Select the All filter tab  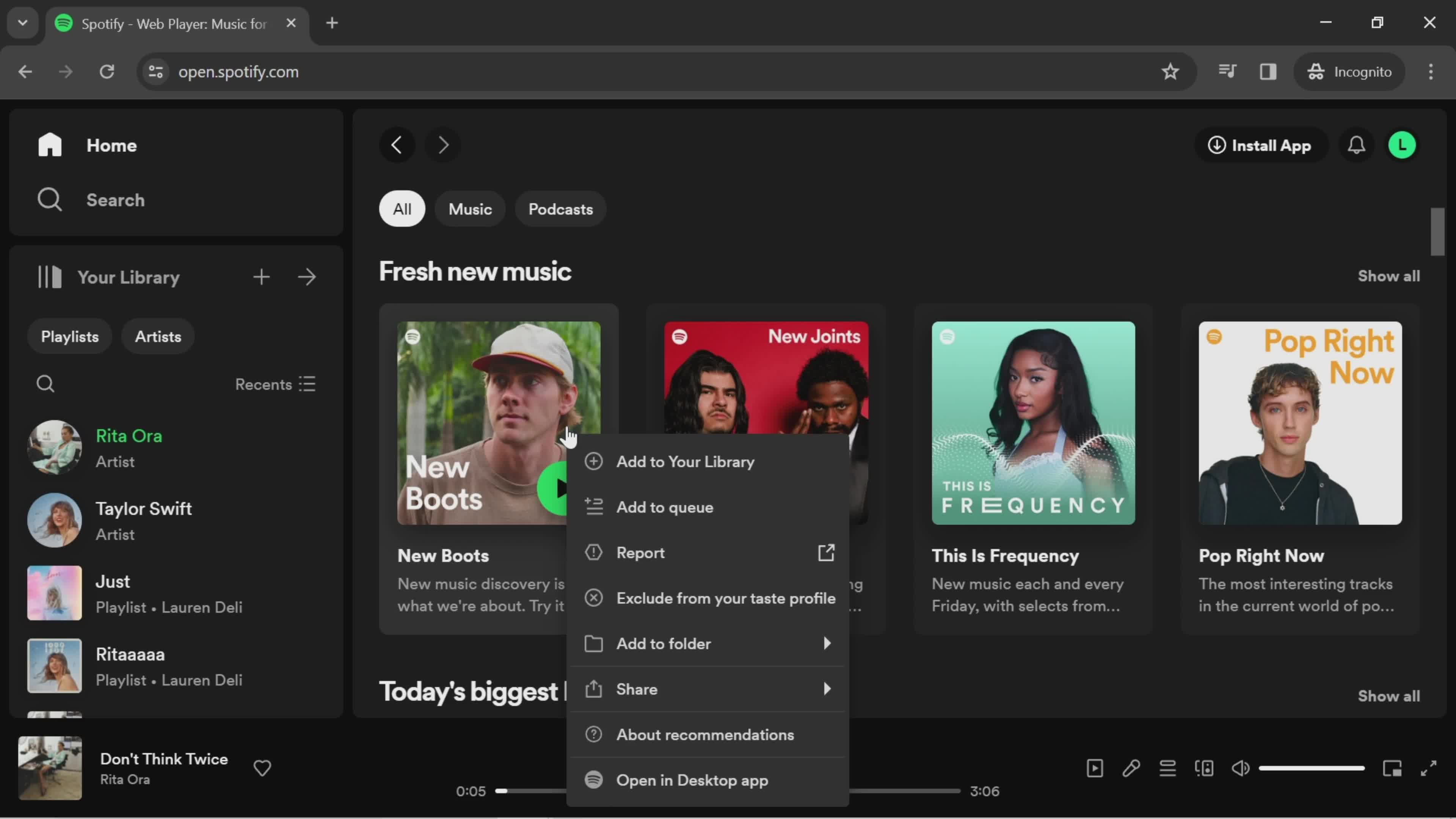401,208
